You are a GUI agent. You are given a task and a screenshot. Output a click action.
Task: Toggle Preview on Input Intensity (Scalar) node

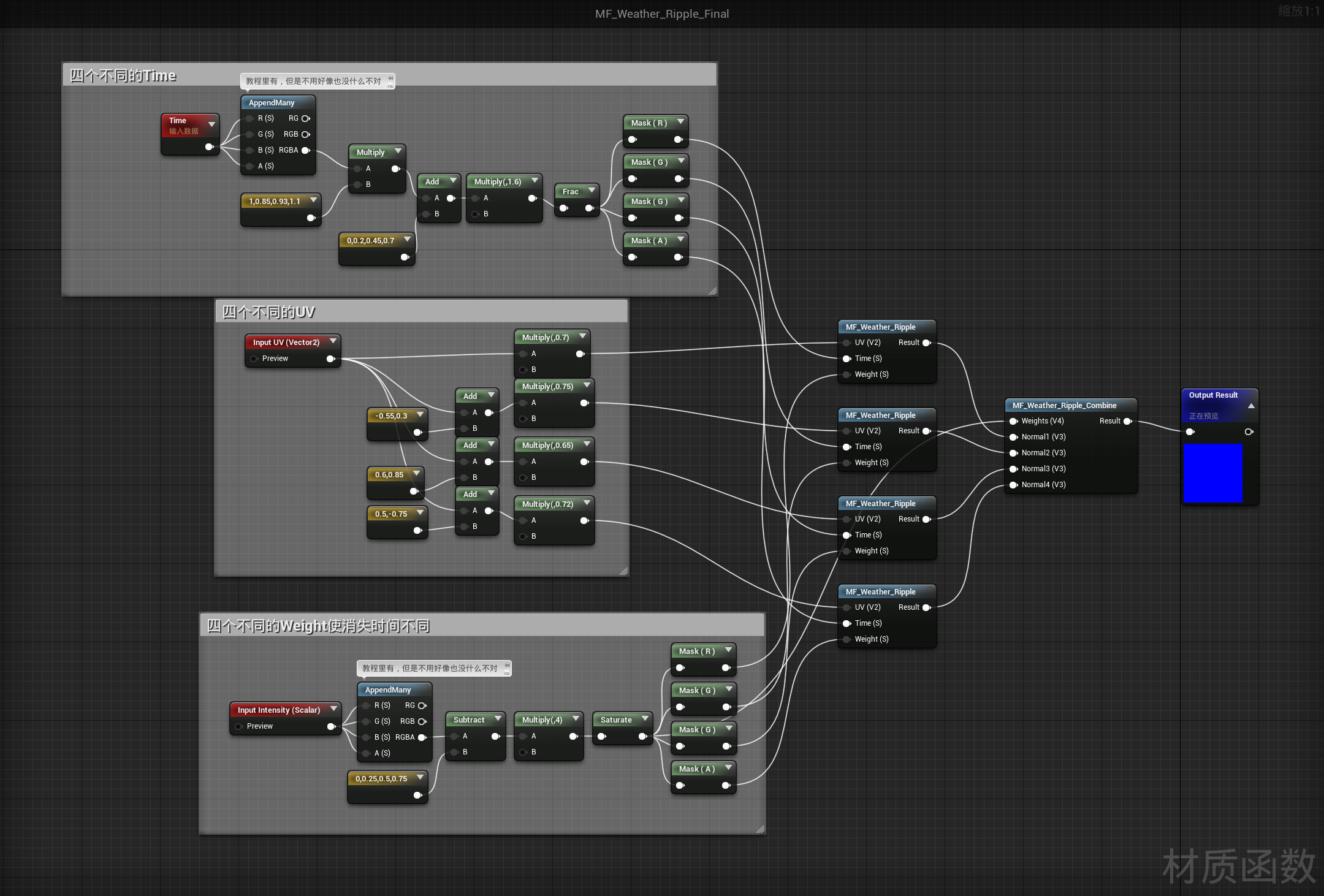pyautogui.click(x=238, y=726)
